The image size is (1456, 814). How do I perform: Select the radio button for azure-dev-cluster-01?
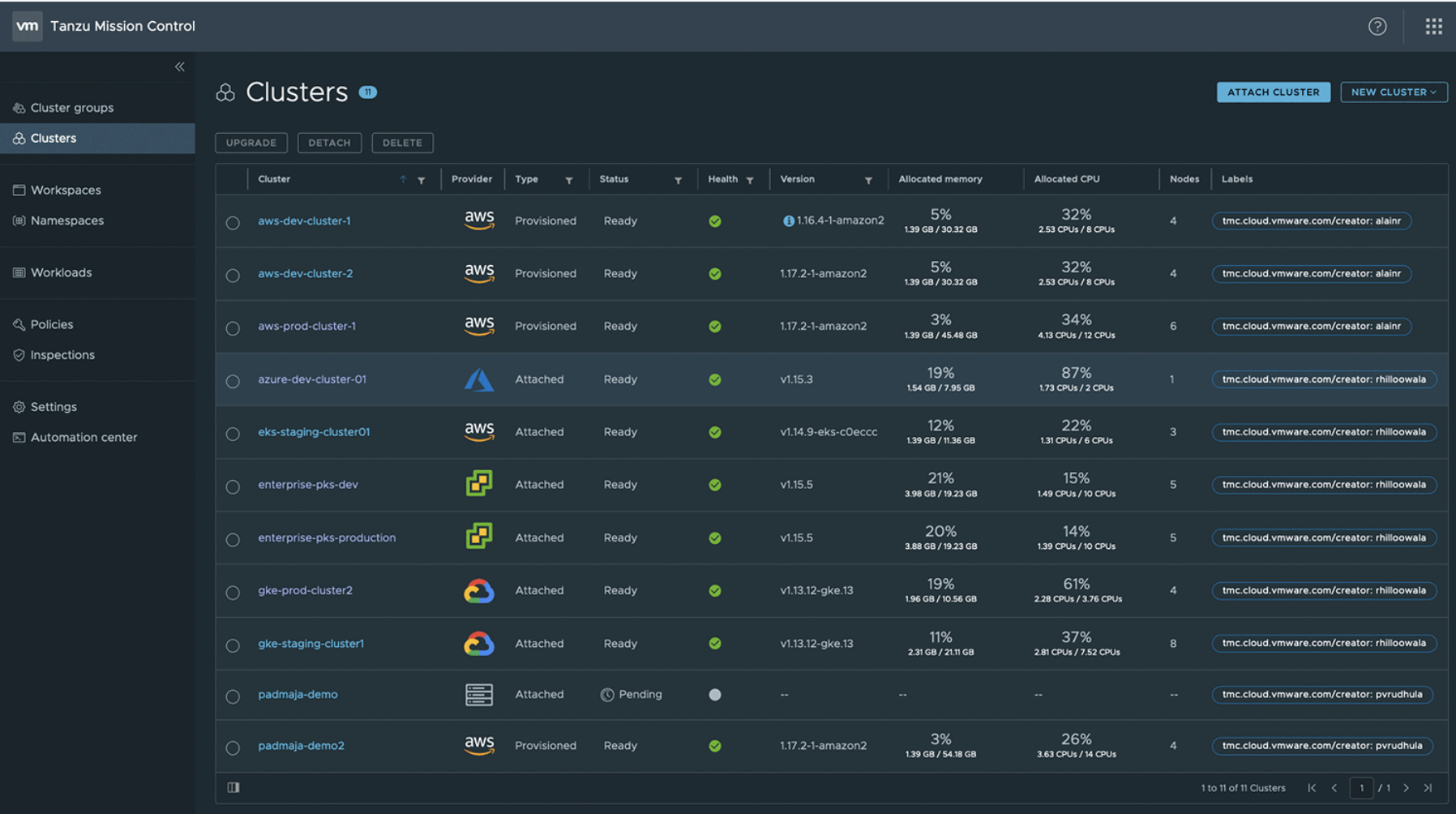tap(233, 379)
